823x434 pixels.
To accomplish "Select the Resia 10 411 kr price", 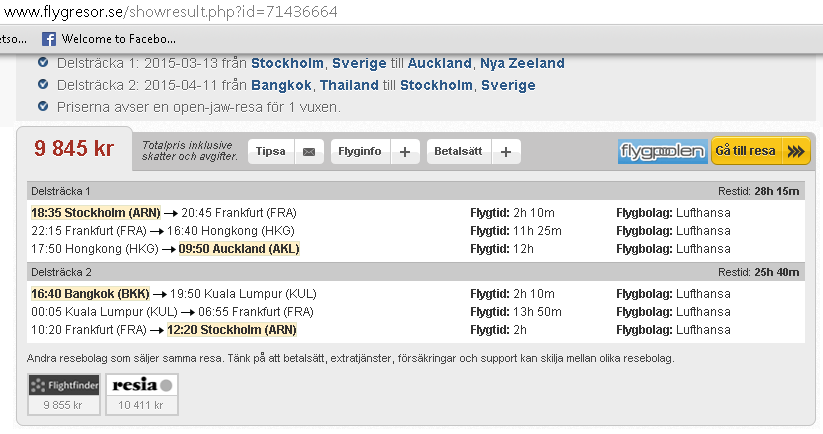I will [142, 405].
